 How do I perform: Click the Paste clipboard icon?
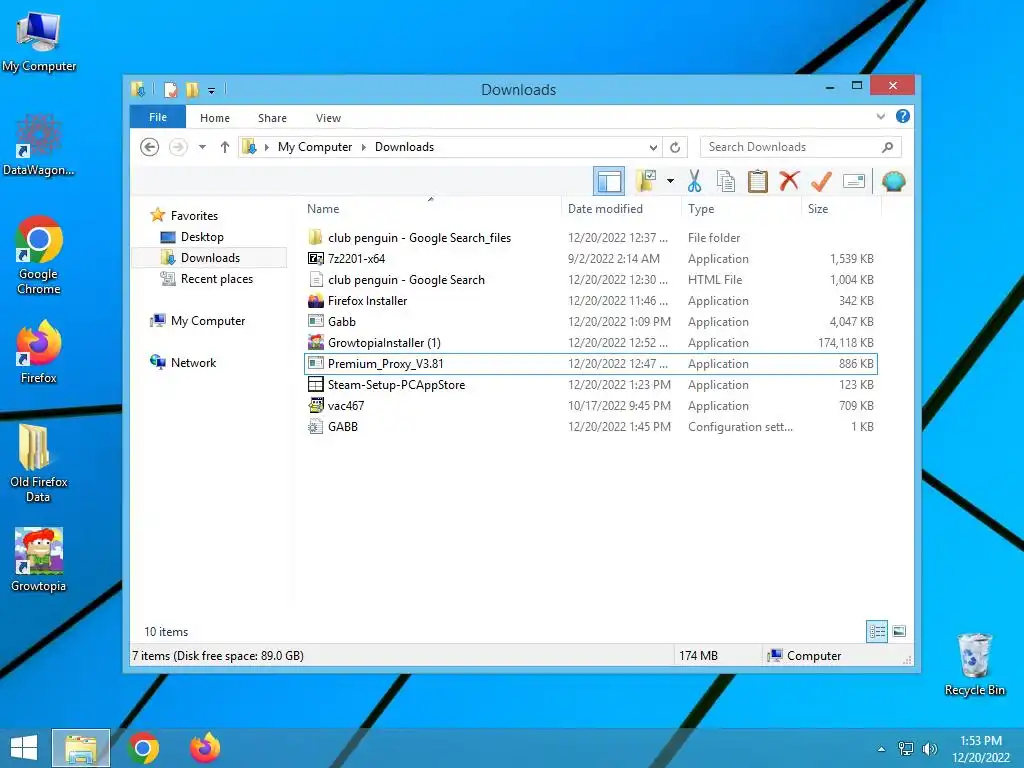(x=758, y=181)
